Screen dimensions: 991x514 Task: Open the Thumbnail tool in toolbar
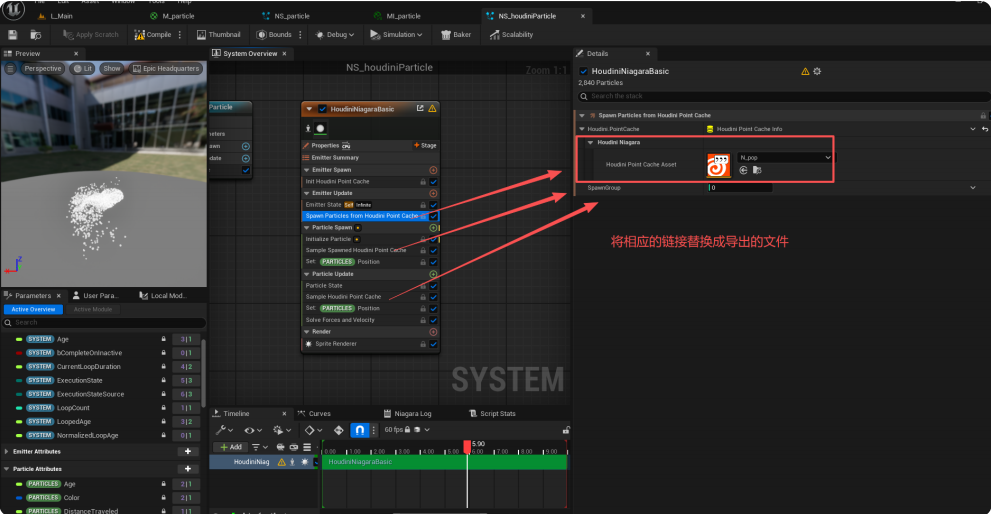click(x=218, y=35)
